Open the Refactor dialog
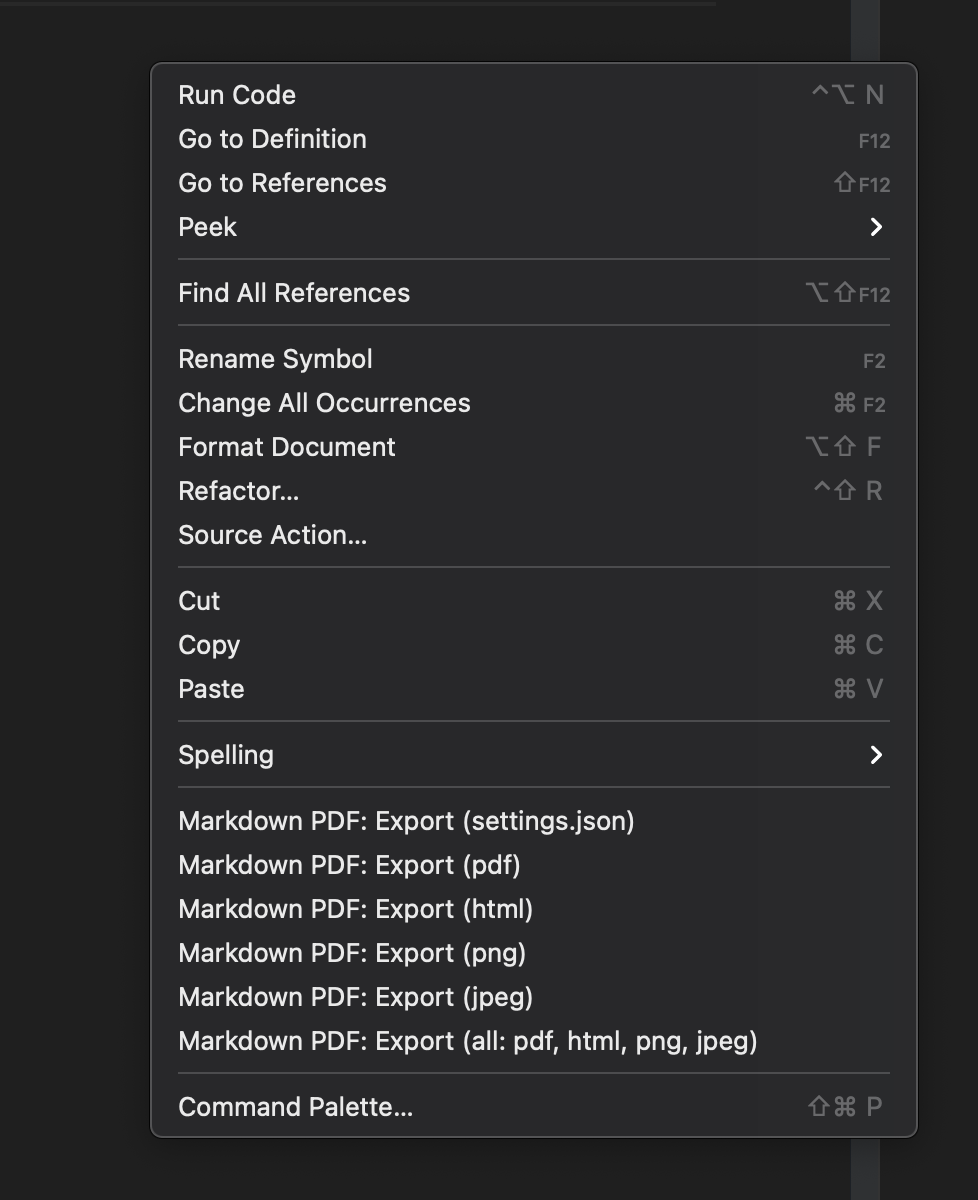 (240, 491)
